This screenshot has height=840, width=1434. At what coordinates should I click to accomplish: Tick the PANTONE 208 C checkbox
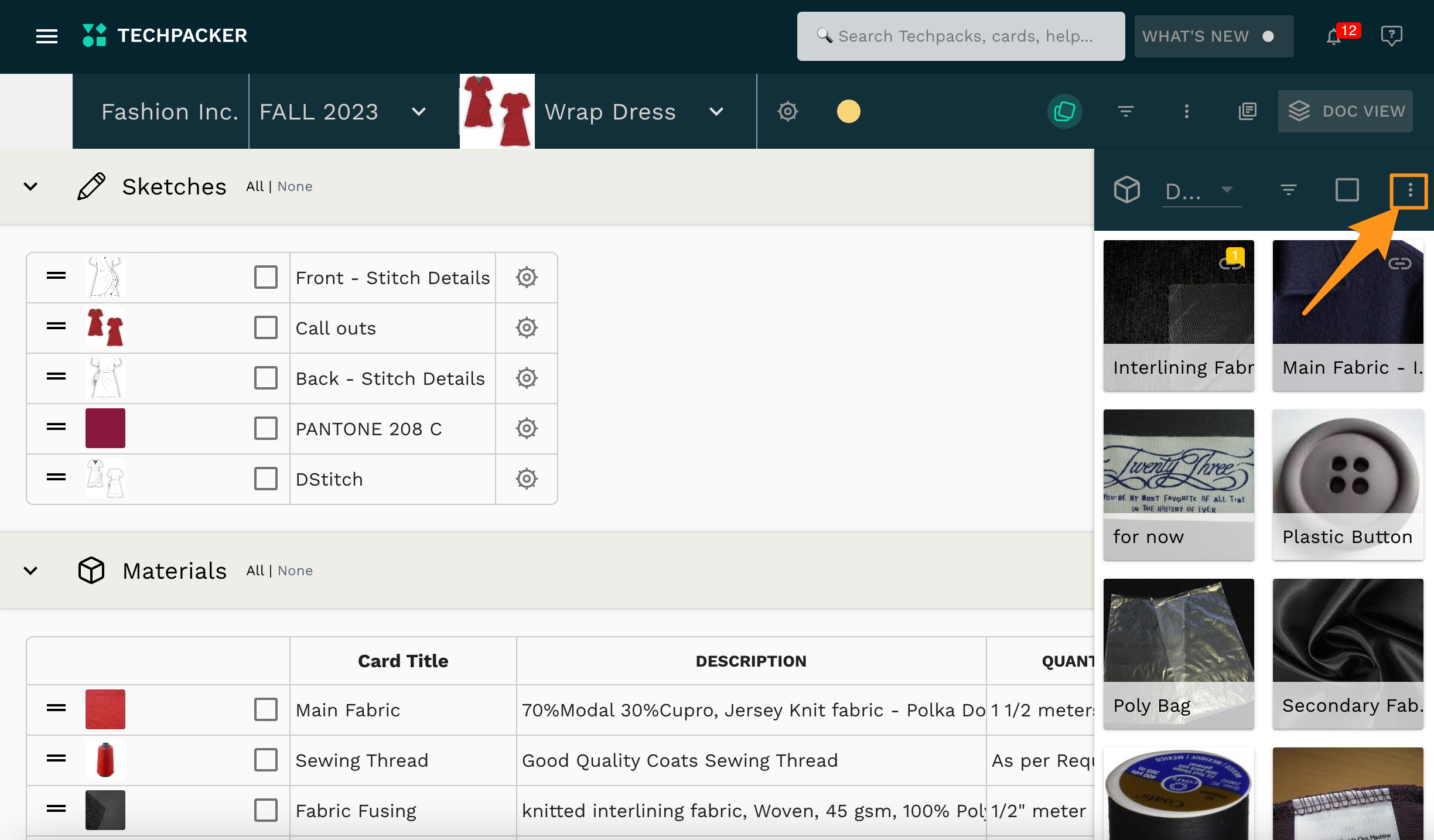coord(266,429)
